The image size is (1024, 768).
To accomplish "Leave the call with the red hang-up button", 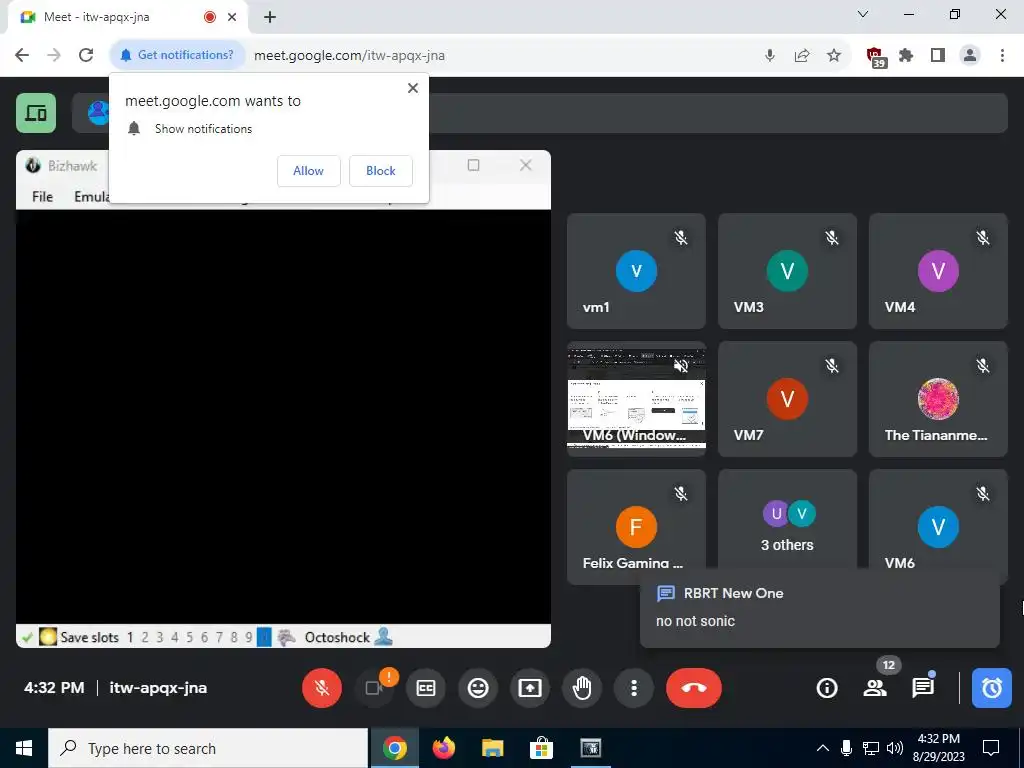I will pyautogui.click(x=694, y=688).
